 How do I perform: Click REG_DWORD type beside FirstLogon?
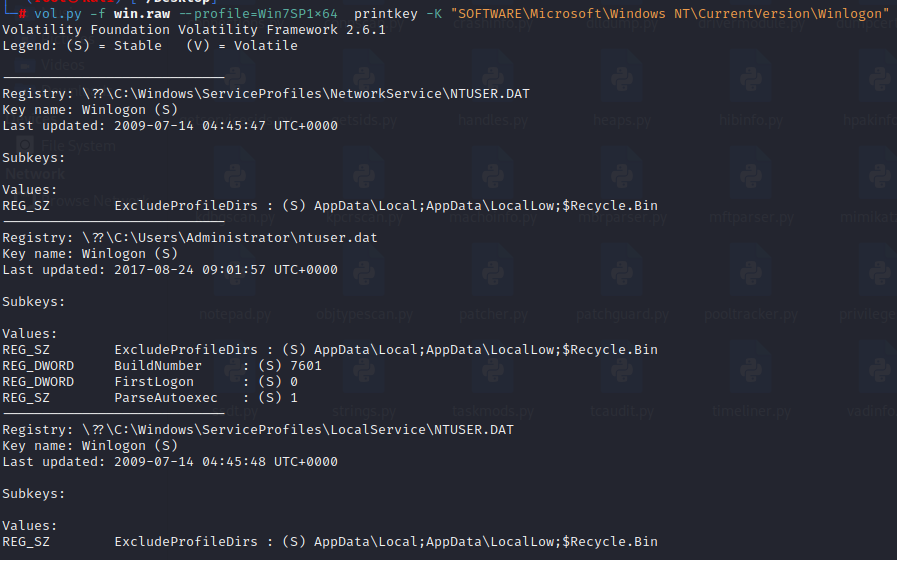click(x=38, y=382)
